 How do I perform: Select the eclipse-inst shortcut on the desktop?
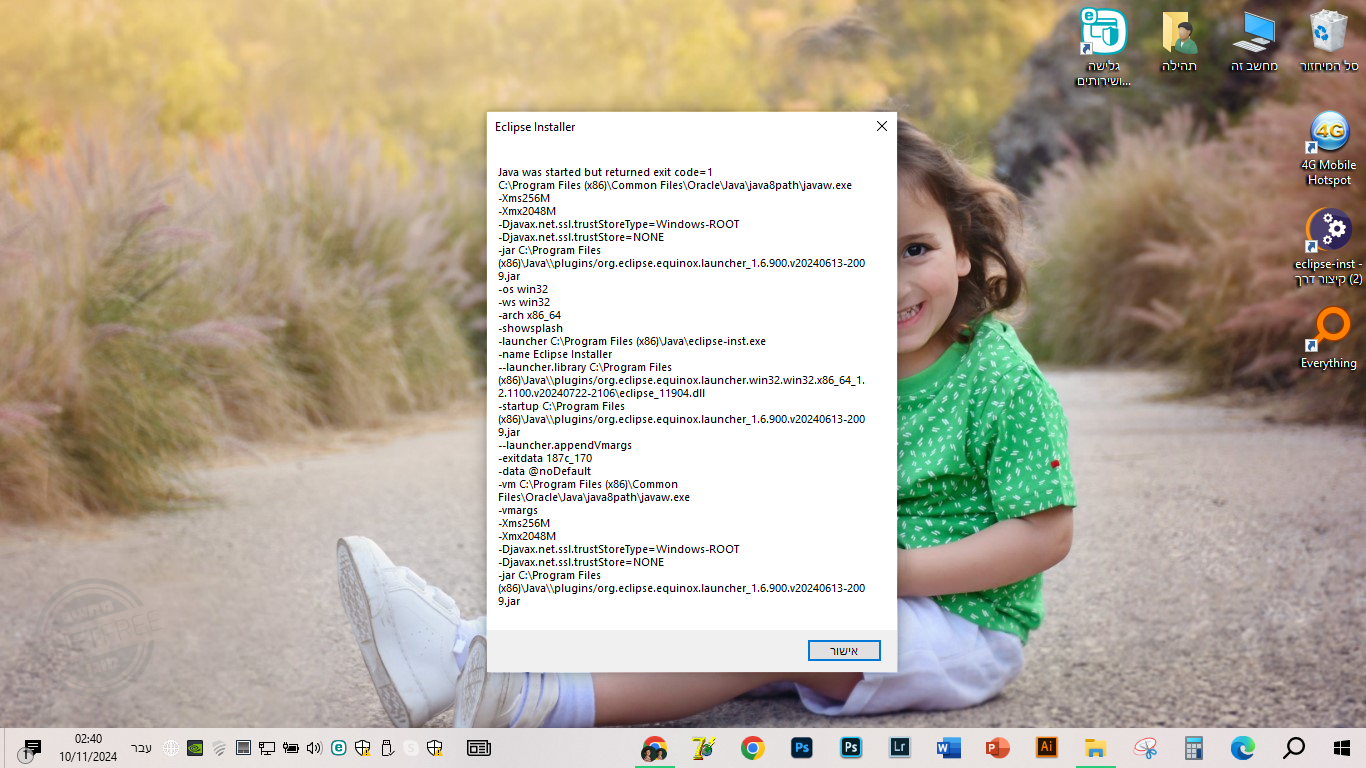[1329, 247]
